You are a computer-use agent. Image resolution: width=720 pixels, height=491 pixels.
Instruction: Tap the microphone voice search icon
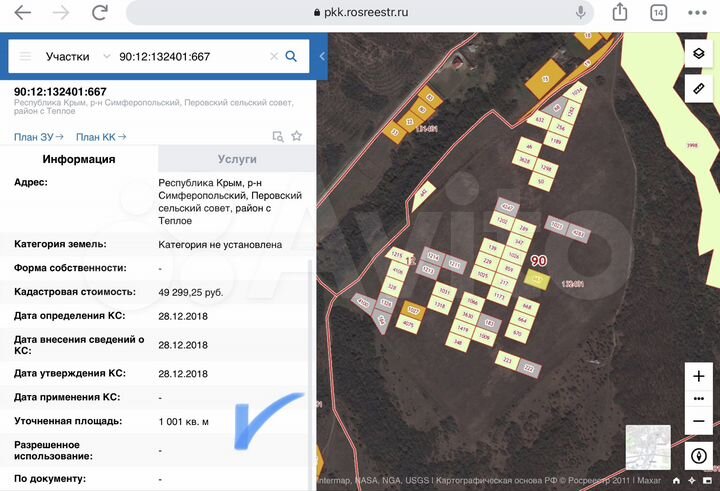580,12
